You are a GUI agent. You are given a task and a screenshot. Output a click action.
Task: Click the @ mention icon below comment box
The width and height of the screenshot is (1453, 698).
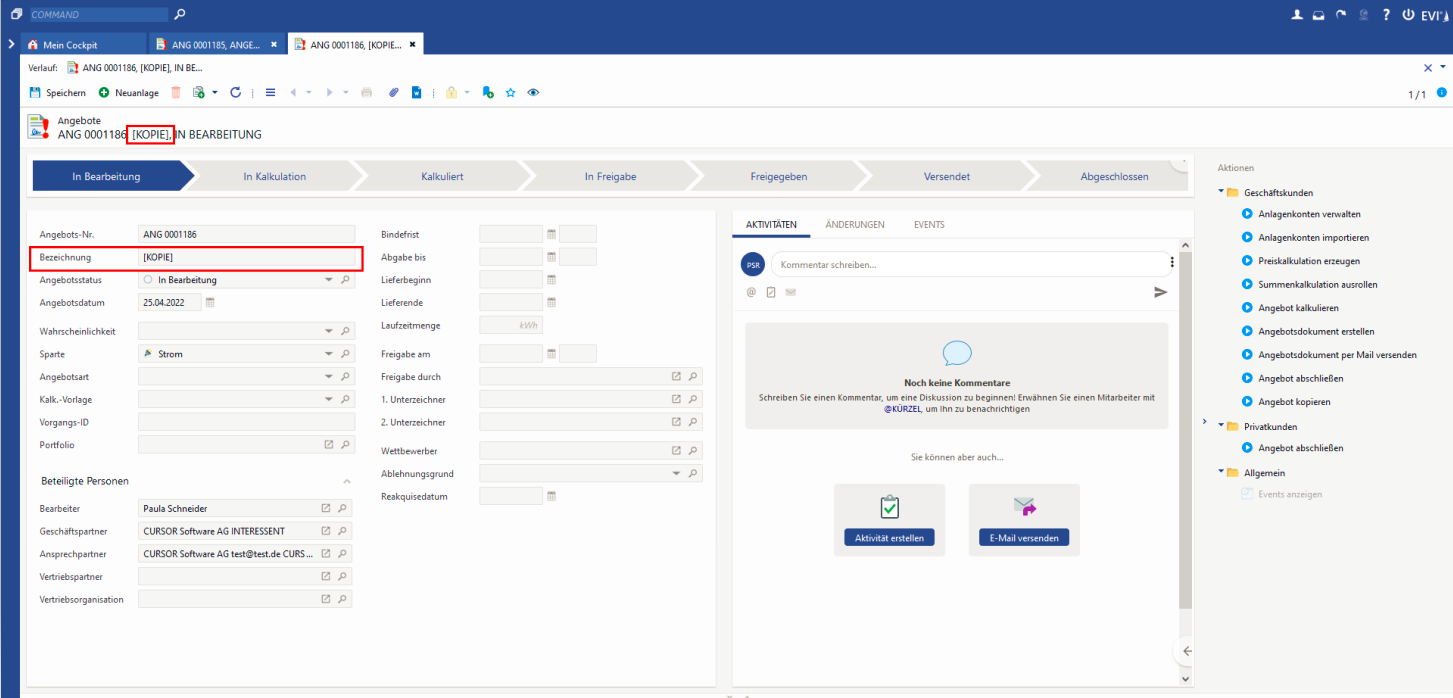tap(751, 292)
